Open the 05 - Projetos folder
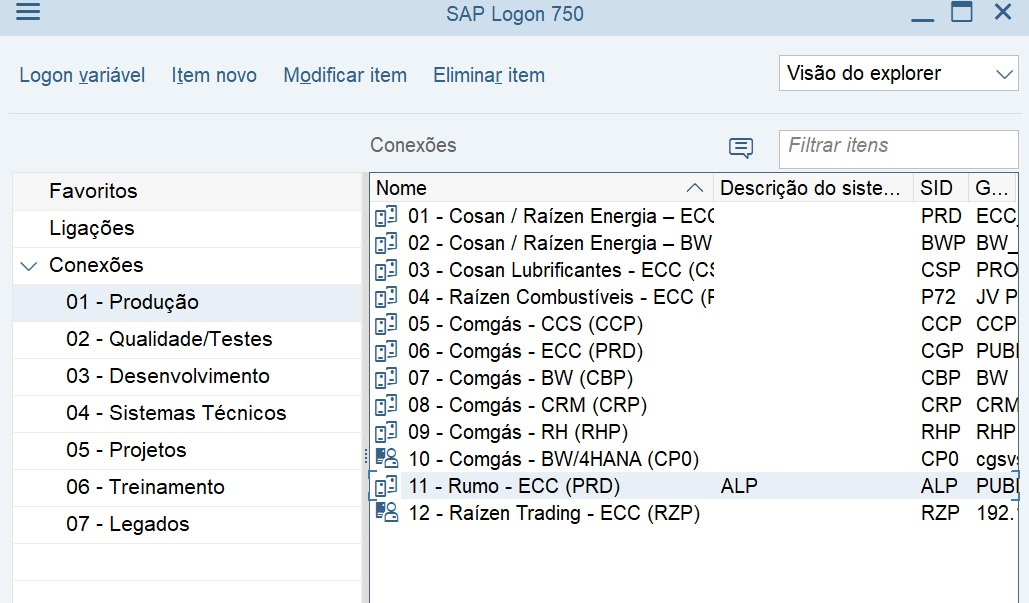Viewport: 1029px width, 603px height. point(187,450)
